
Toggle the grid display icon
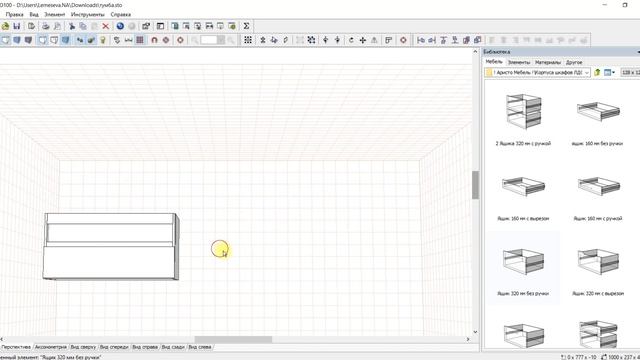coord(140,40)
